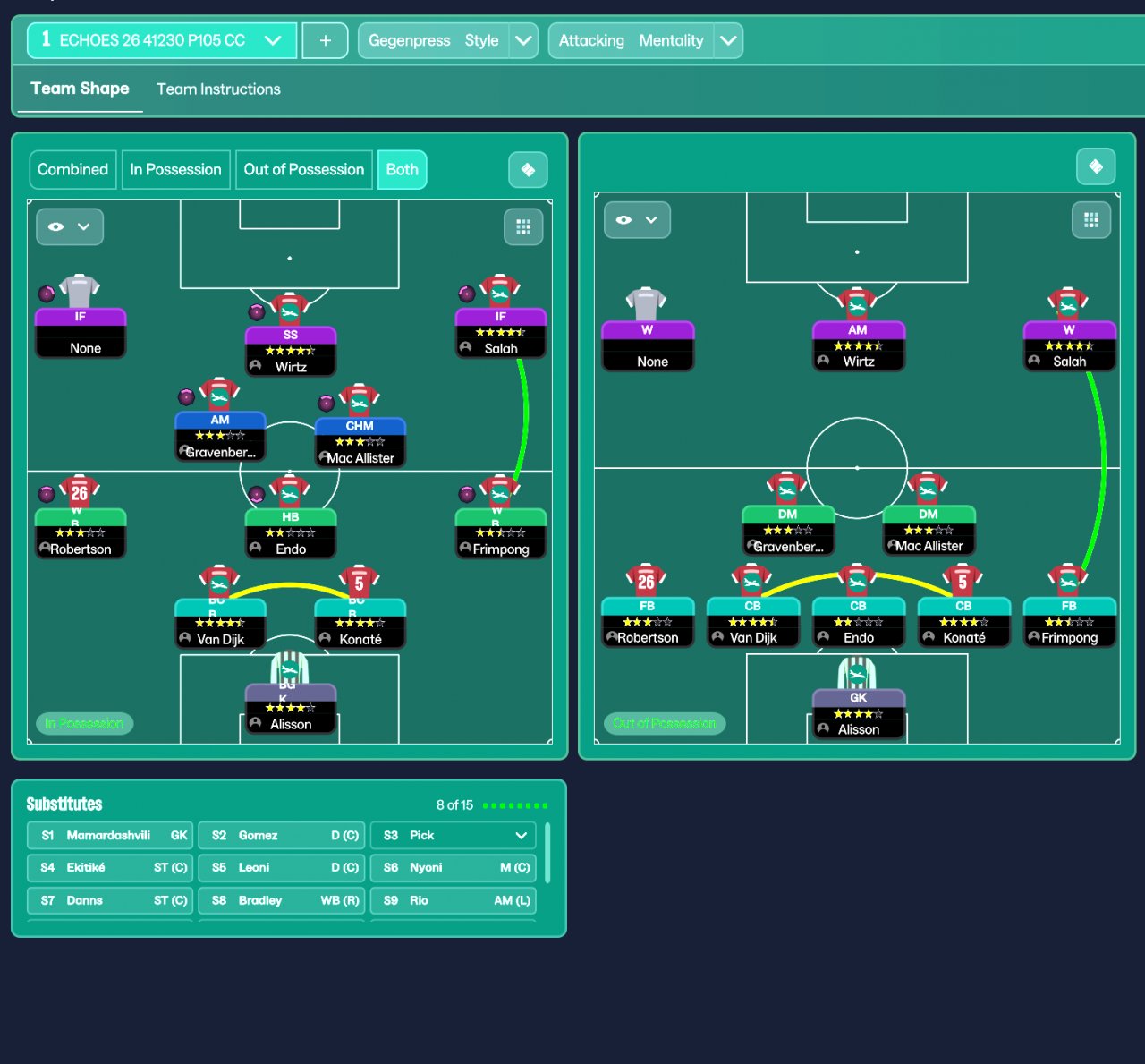Select substitute S6 Nyoni
This screenshot has width=1145, height=1064.
pos(454,868)
